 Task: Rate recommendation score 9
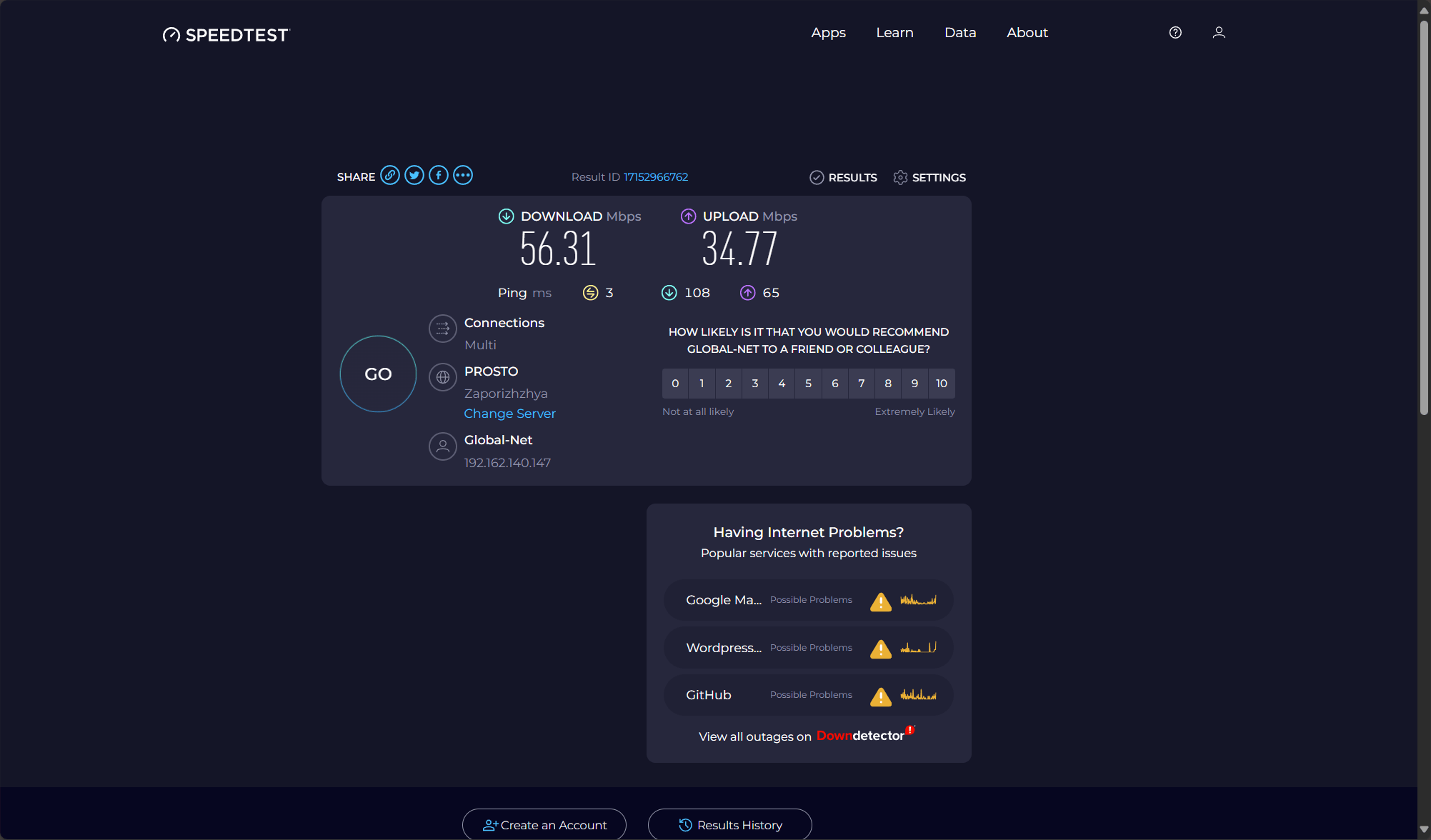[915, 384]
